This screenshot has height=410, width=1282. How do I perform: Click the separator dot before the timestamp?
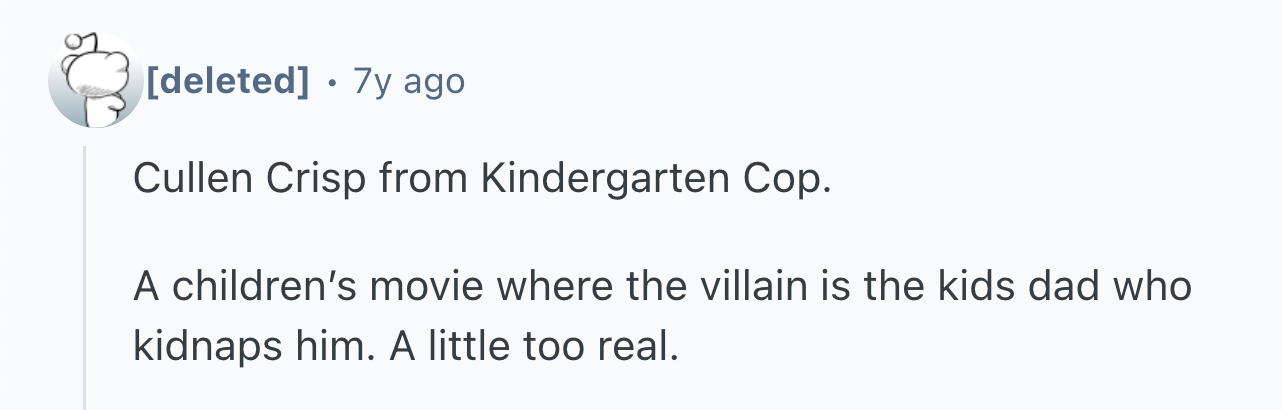click(x=332, y=80)
